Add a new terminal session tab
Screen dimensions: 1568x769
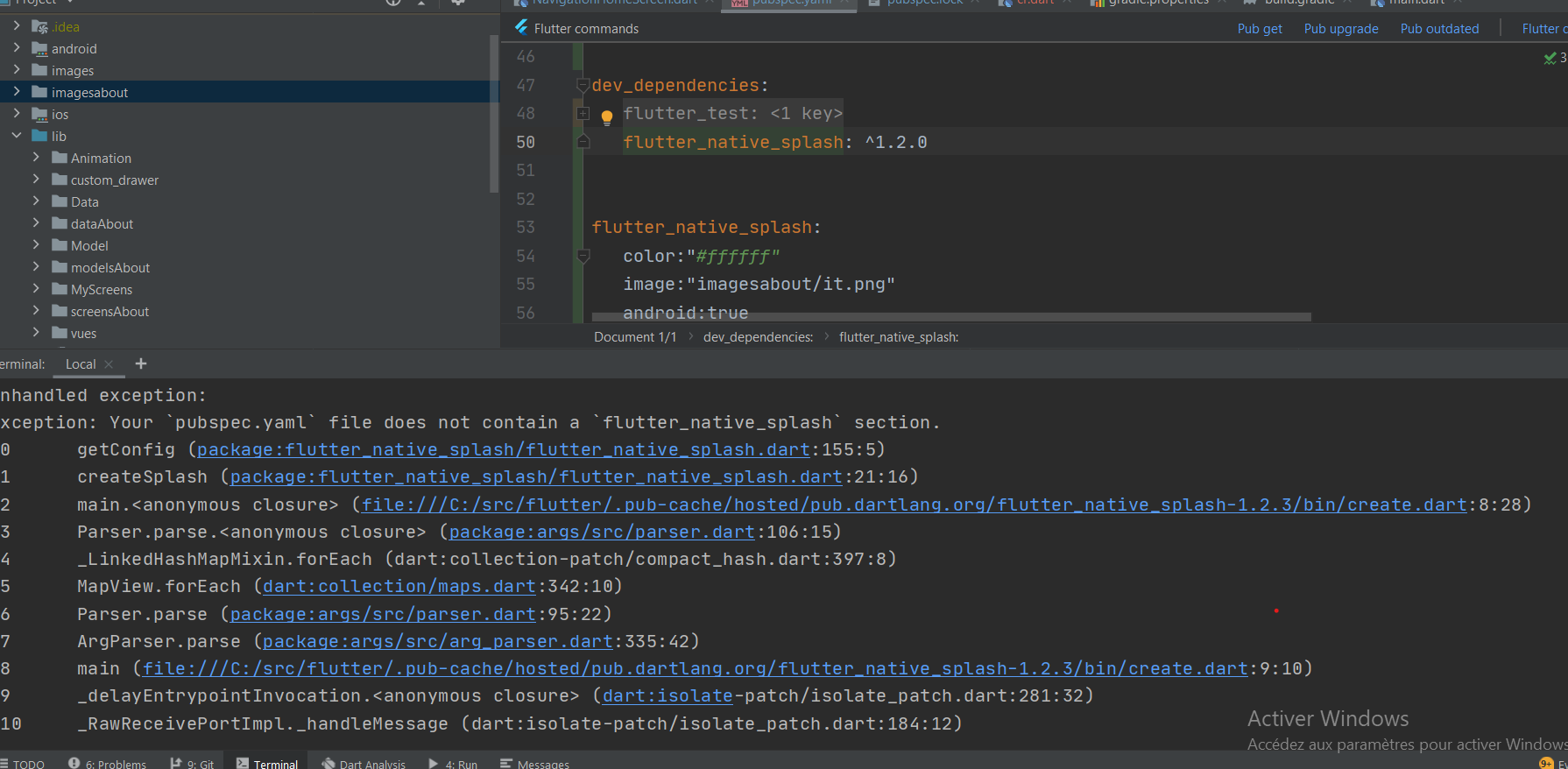140,363
